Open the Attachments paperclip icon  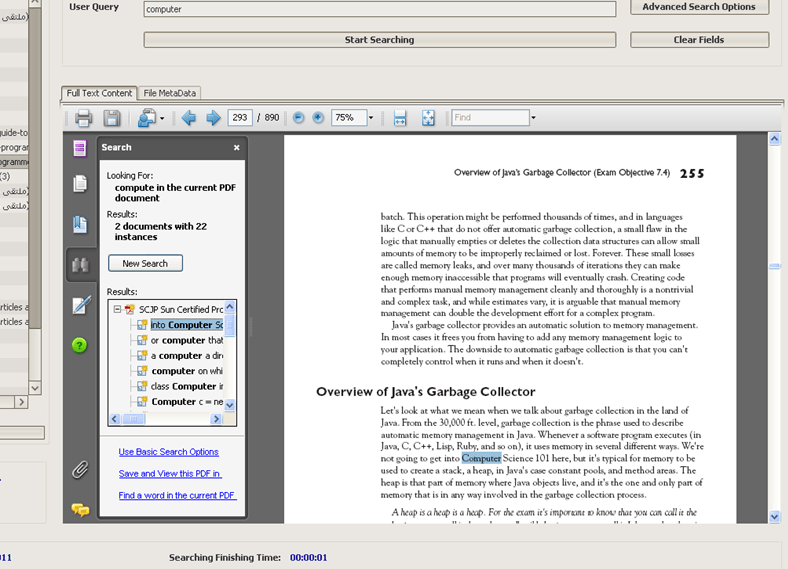(80, 470)
